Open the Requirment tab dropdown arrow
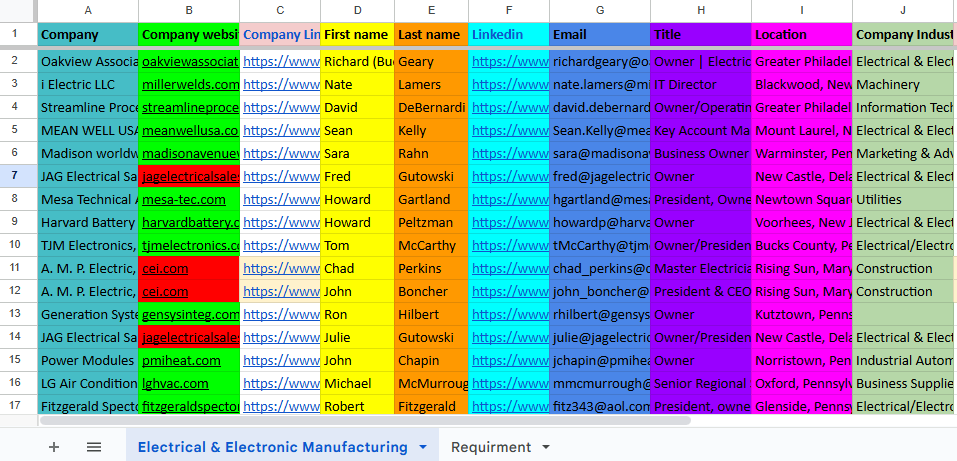 click(x=546, y=447)
